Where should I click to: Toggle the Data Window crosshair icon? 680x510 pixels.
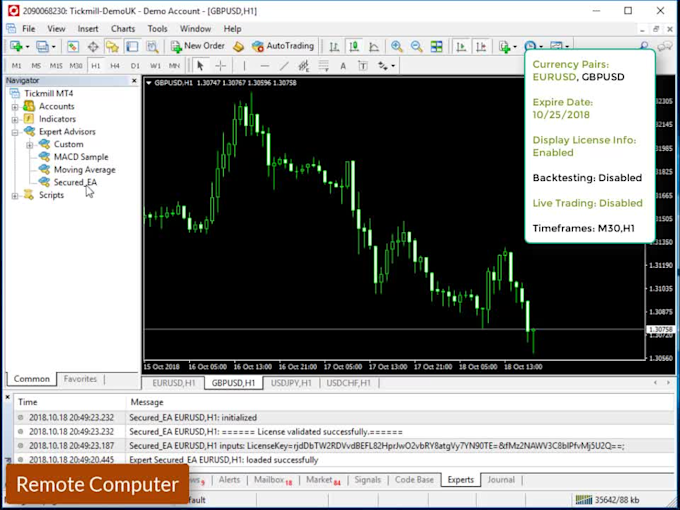point(93,46)
